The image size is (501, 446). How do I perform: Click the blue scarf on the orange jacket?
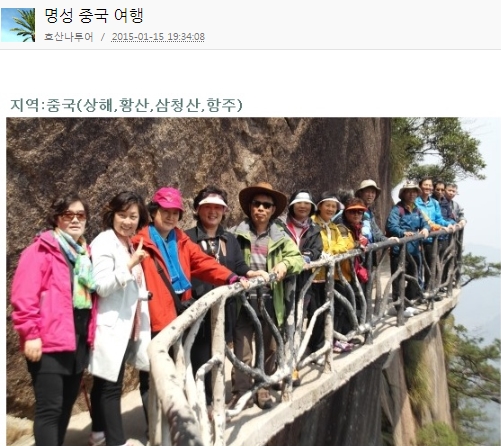[171, 258]
